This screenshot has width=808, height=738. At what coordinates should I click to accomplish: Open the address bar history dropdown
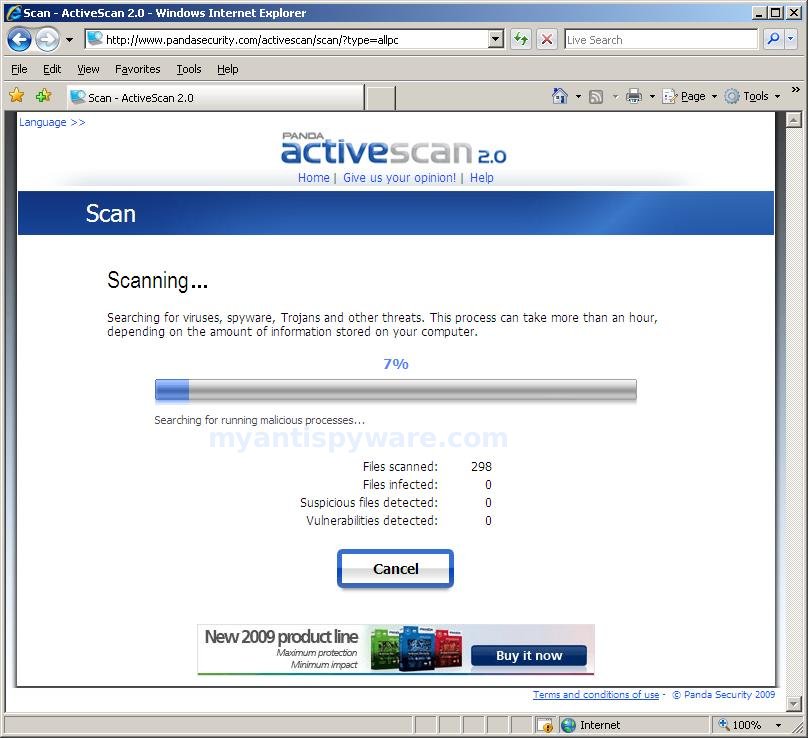pyautogui.click(x=496, y=39)
